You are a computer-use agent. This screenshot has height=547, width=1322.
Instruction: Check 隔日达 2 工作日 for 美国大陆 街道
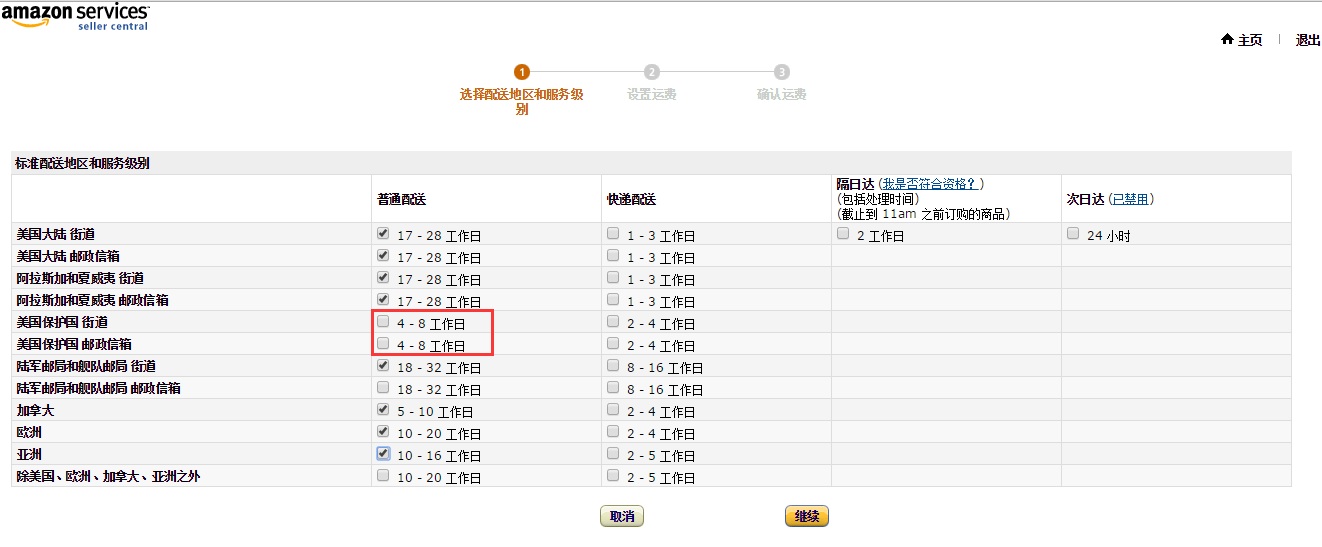(x=843, y=234)
